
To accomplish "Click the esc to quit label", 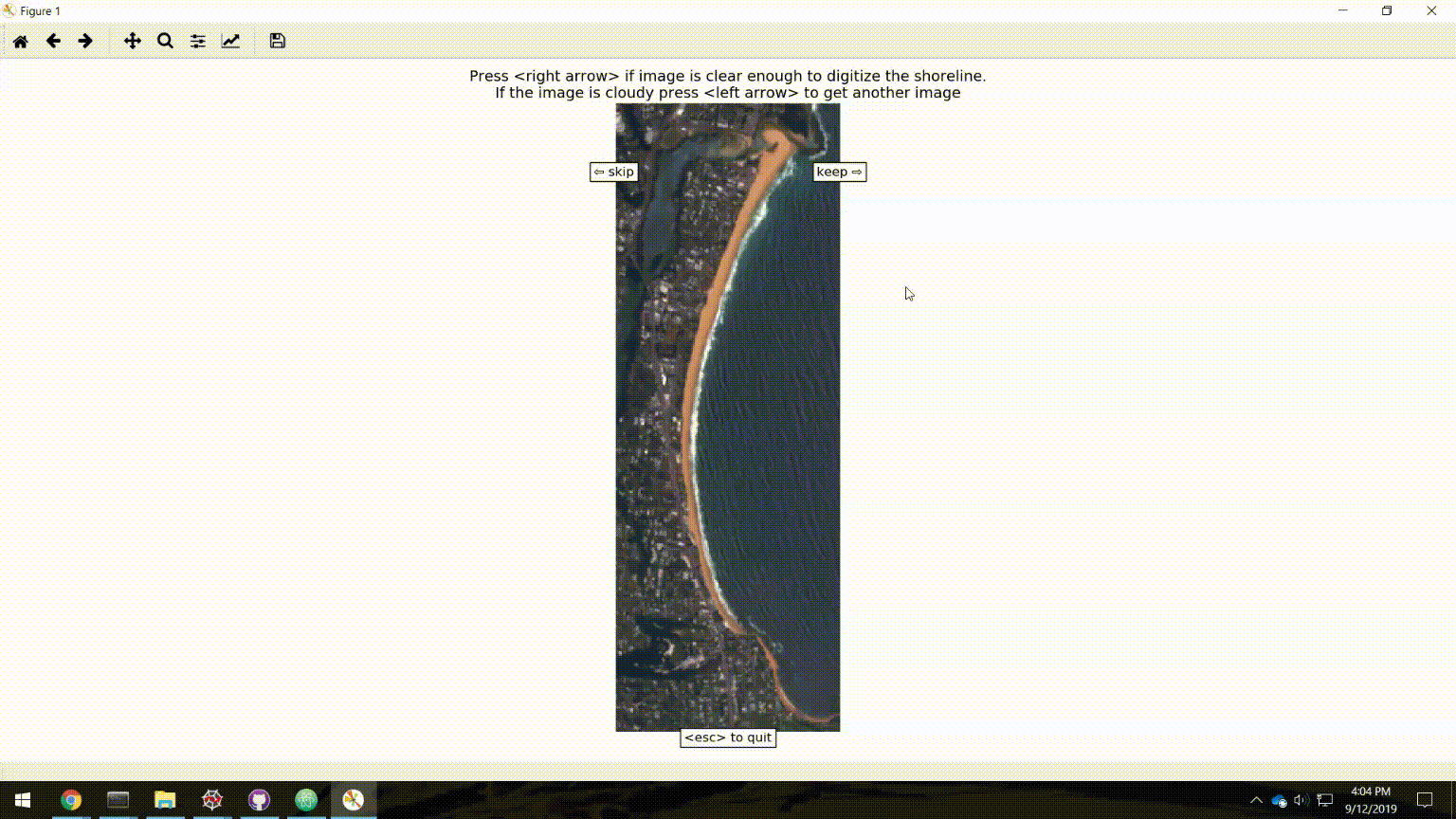I will 727,737.
